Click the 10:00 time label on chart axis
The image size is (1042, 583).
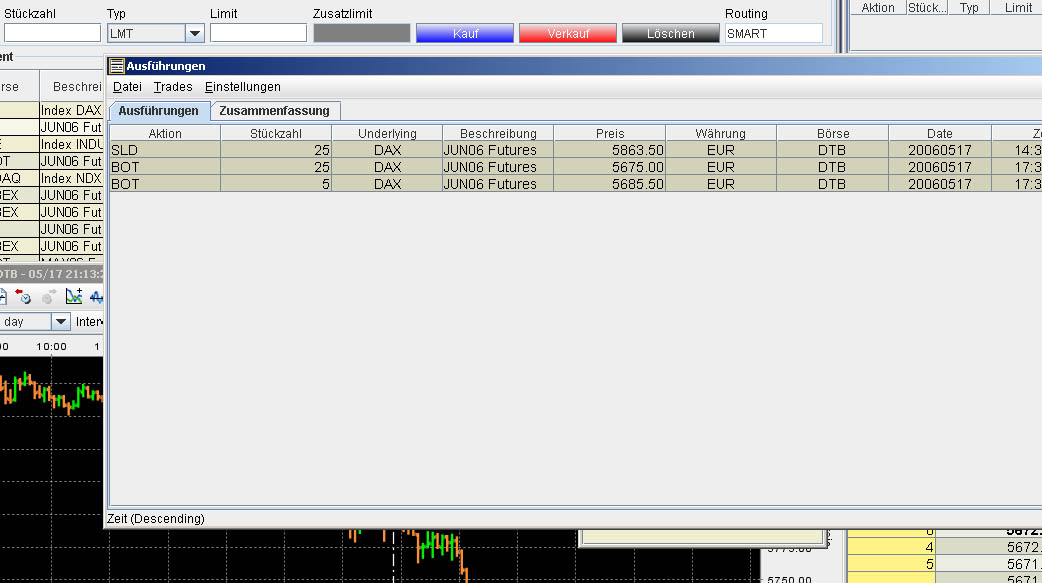[x=51, y=346]
